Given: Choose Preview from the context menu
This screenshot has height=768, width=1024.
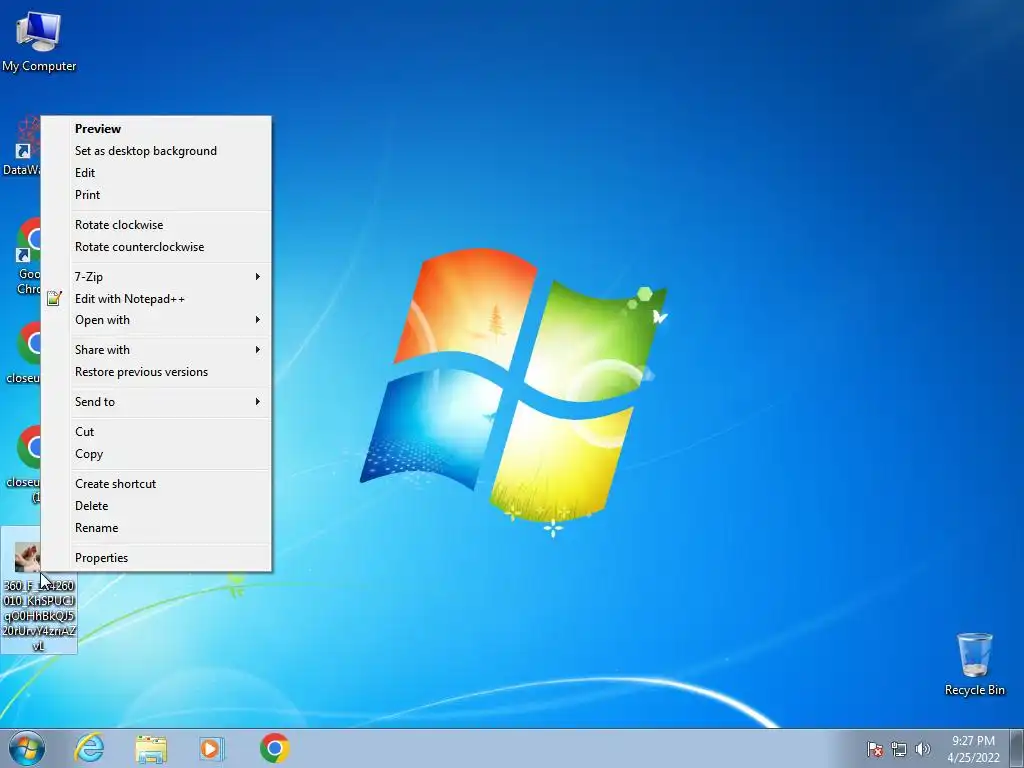Looking at the screenshot, I should coord(156,129).
